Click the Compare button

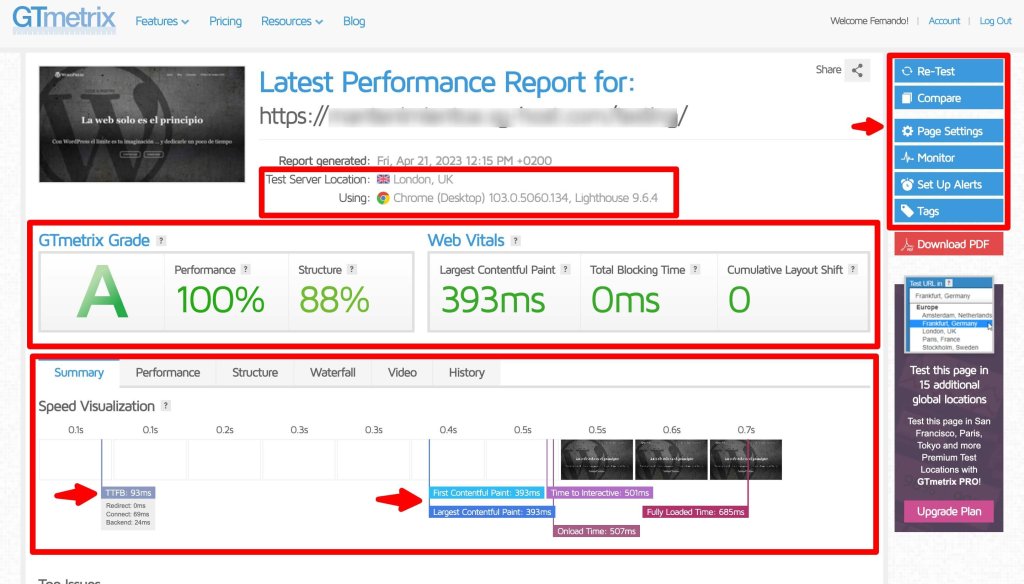[948, 98]
